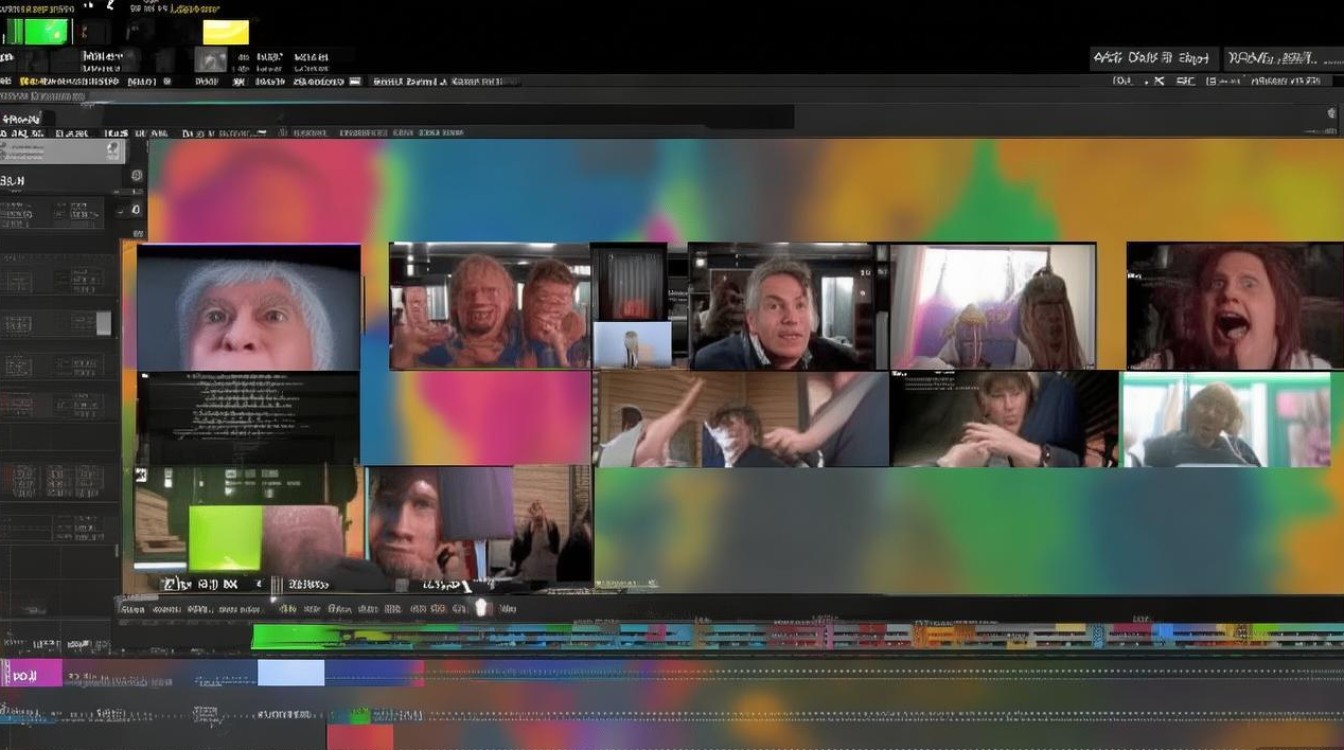
Task: Select the light blue clip on the timeline
Action: 291,672
